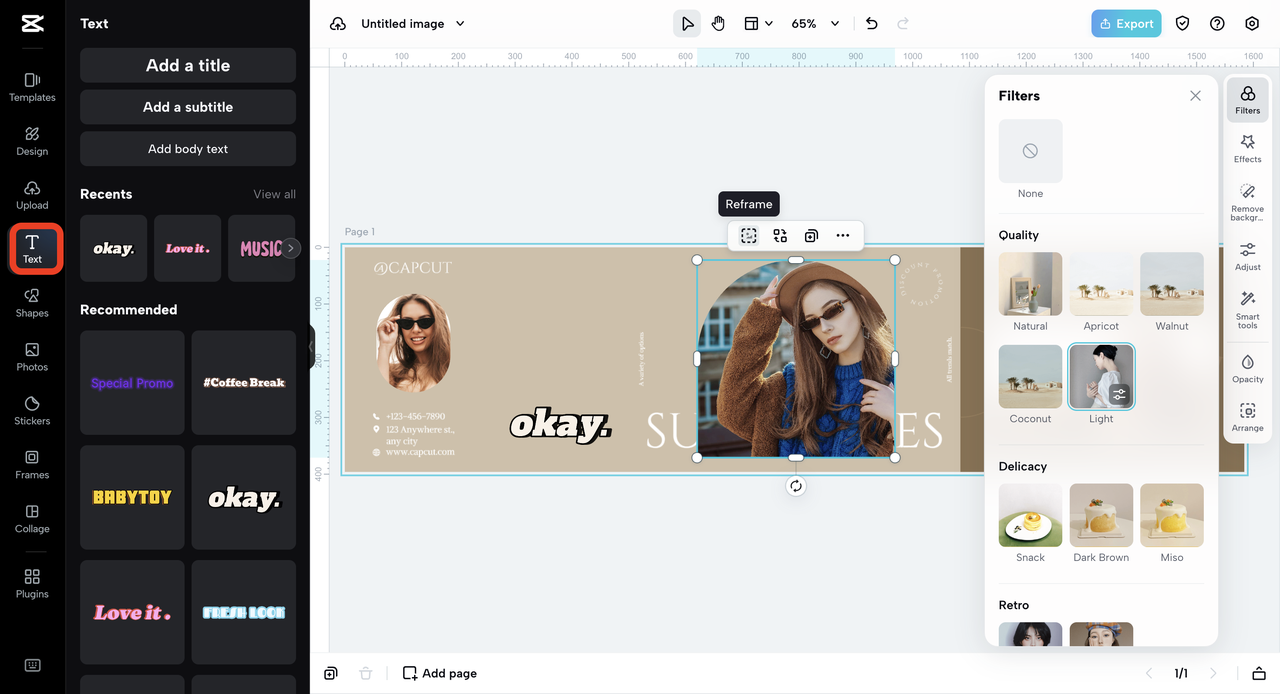Image resolution: width=1280 pixels, height=694 pixels.
Task: Choose the BABYTOY text style
Action: (132, 497)
